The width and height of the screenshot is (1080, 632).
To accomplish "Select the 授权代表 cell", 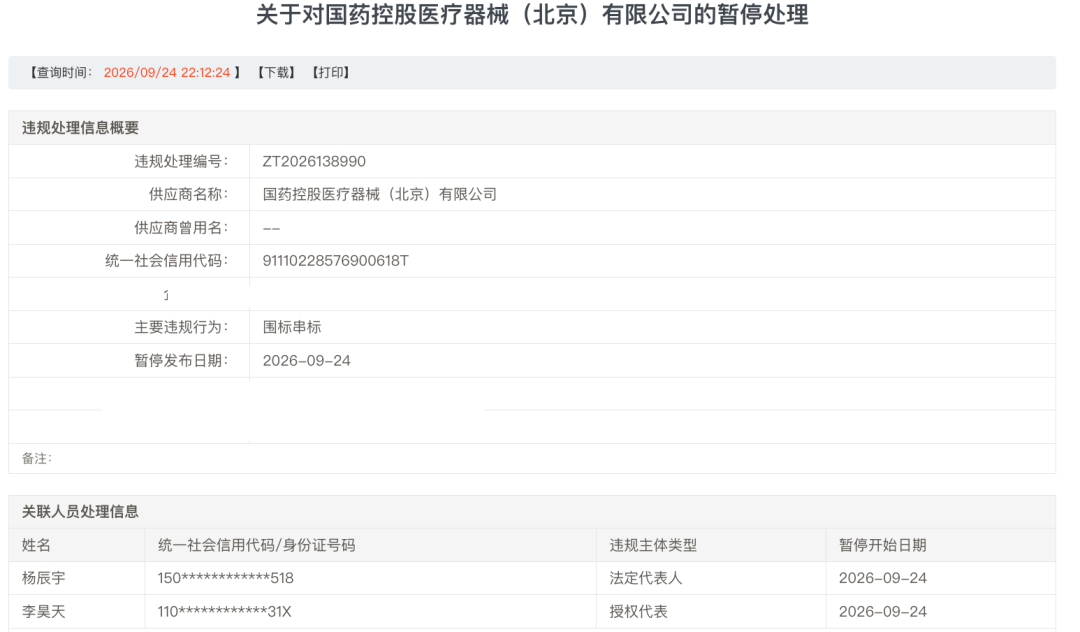I will pos(638,611).
